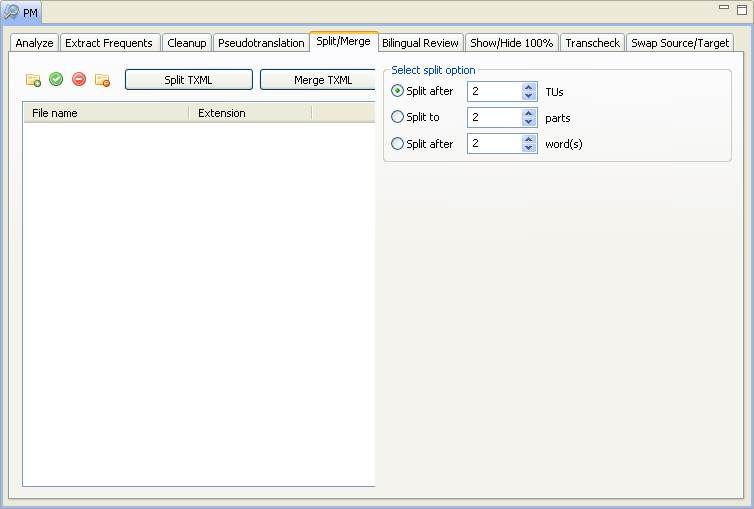Switch to the Analyze tab
754x509 pixels.
(34, 43)
